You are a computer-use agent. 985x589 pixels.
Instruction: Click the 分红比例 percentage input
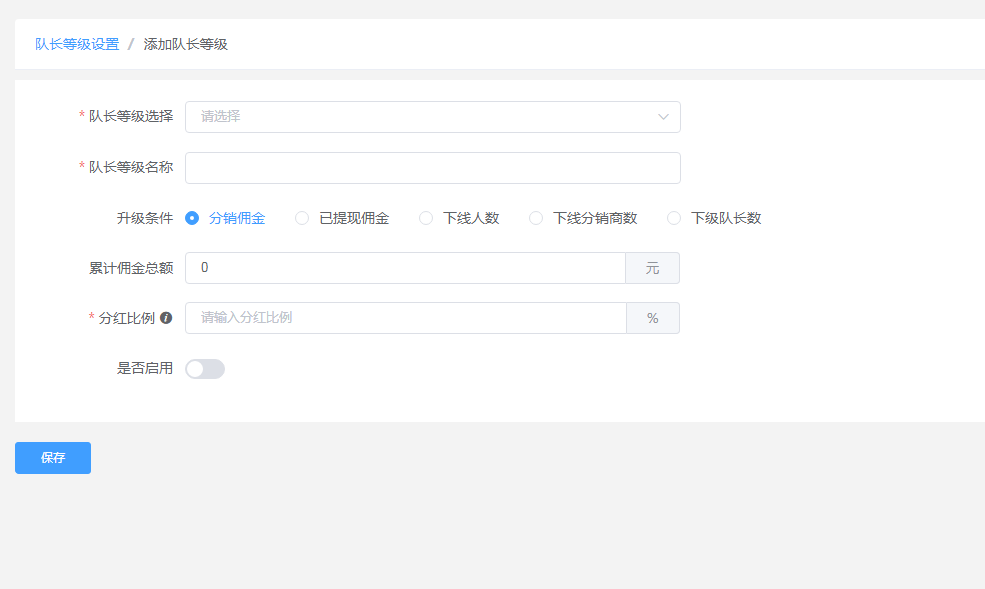pyautogui.click(x=406, y=318)
